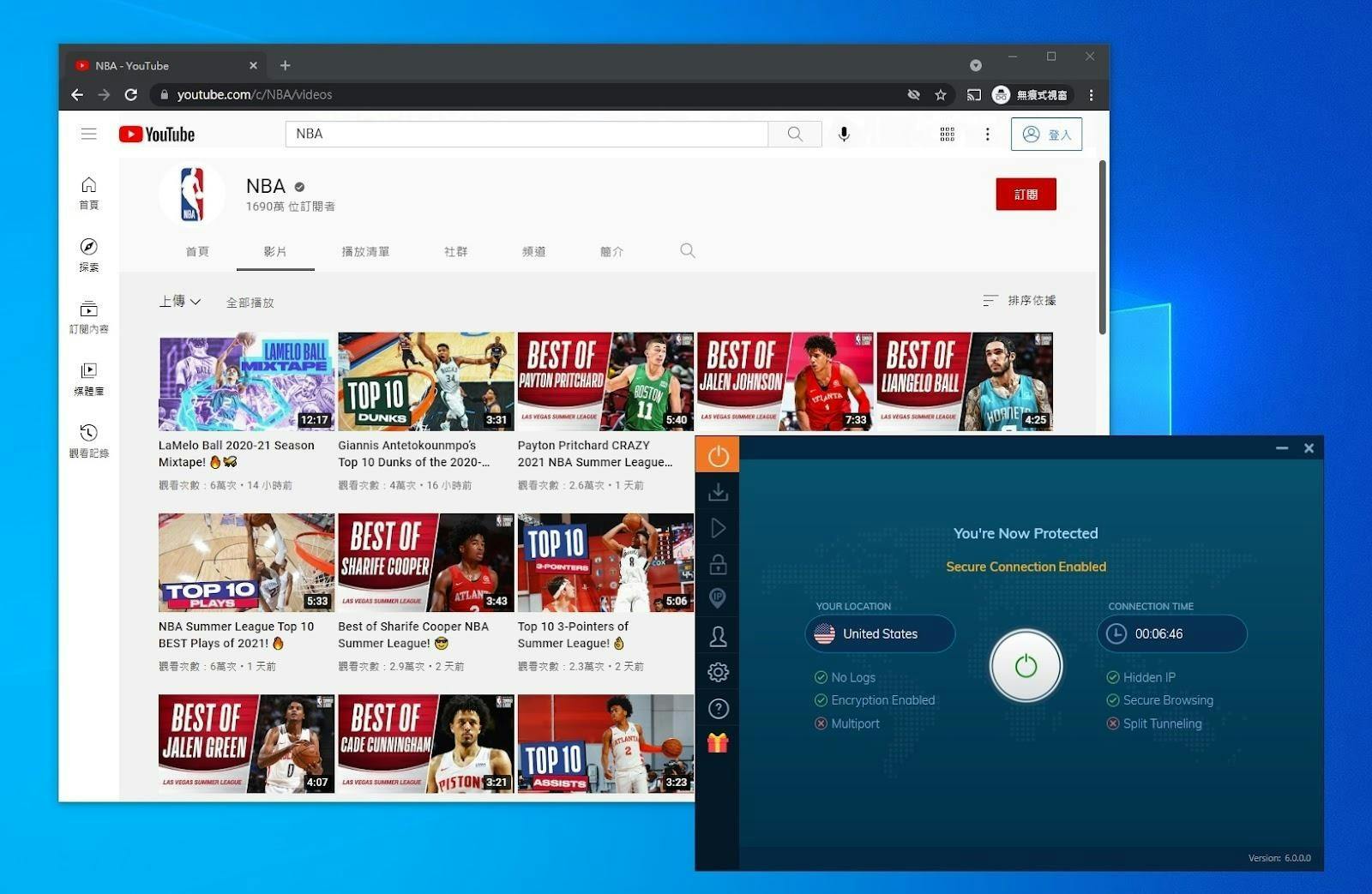
Task: Open the VPN help question mark icon
Action: click(718, 709)
